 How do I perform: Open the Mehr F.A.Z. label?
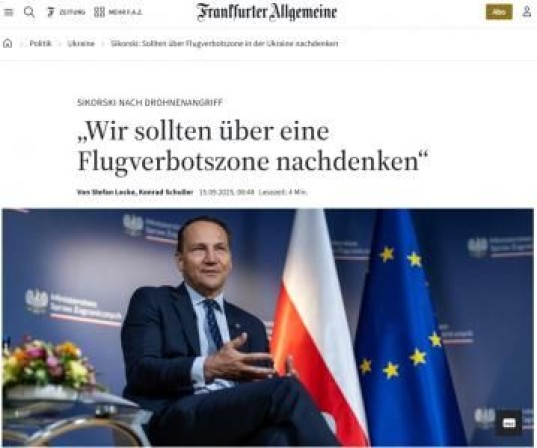pos(125,12)
